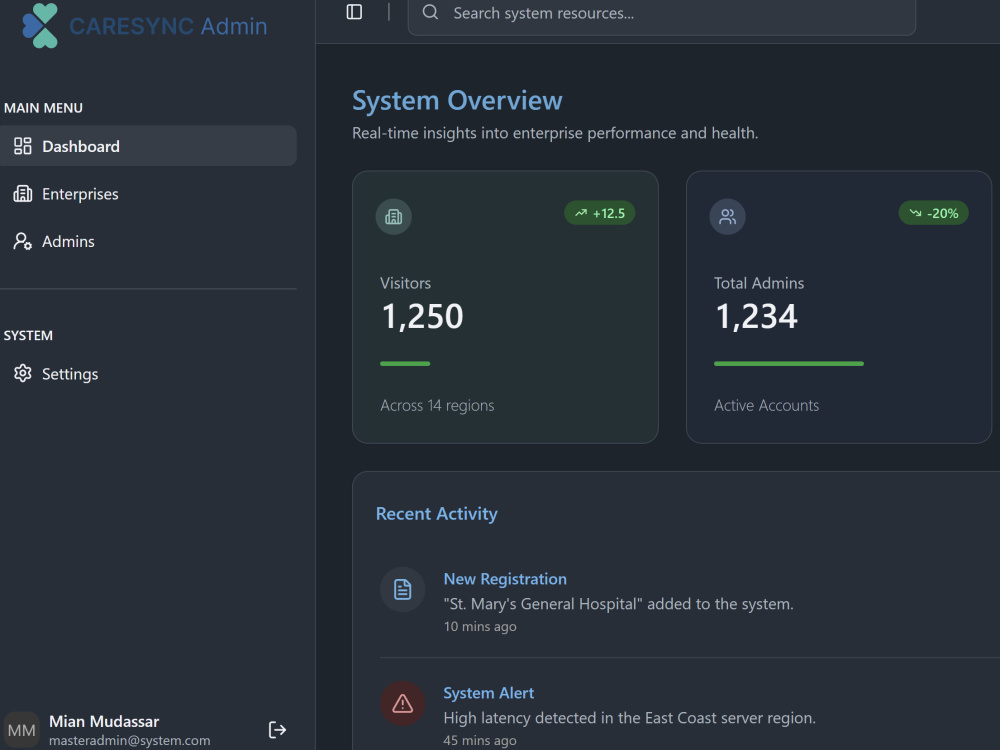Click the Settings gear icon

(23, 373)
